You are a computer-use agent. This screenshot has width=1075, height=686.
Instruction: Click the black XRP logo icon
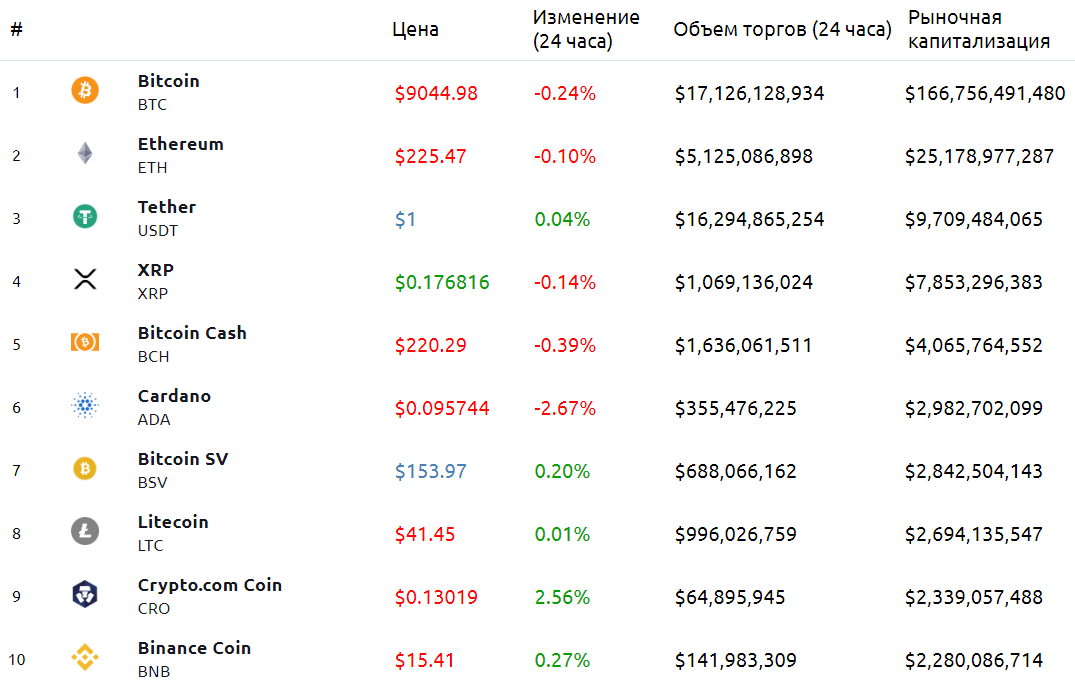85,280
